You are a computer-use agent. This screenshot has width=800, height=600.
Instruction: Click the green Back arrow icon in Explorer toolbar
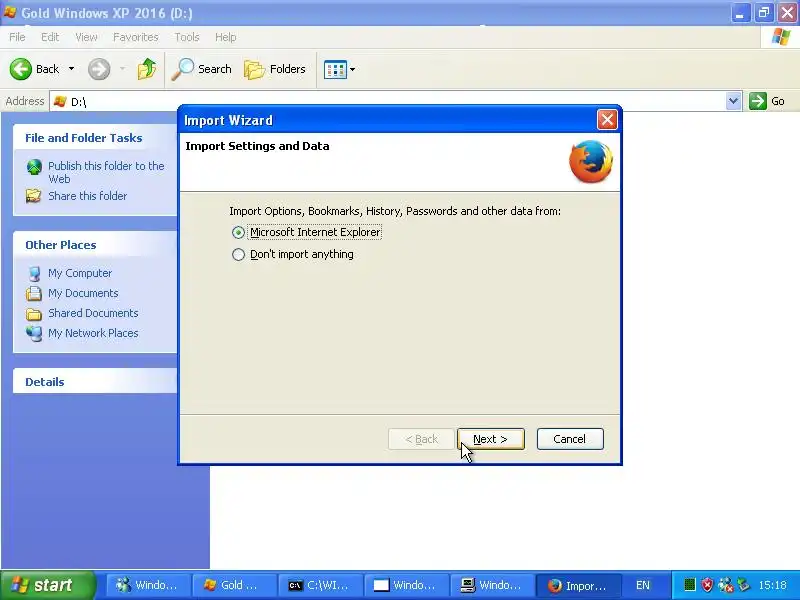(20, 69)
